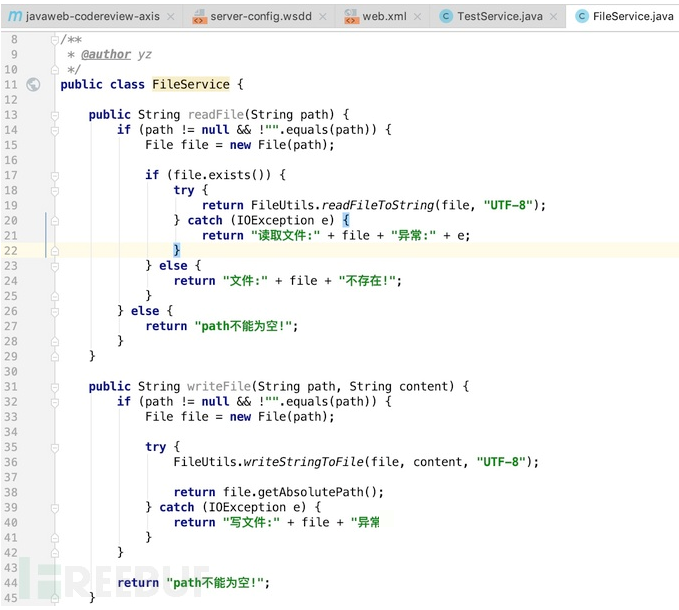Collapse the Javadoc comment at line 8
The height and width of the screenshot is (610, 679).
click(x=55, y=40)
